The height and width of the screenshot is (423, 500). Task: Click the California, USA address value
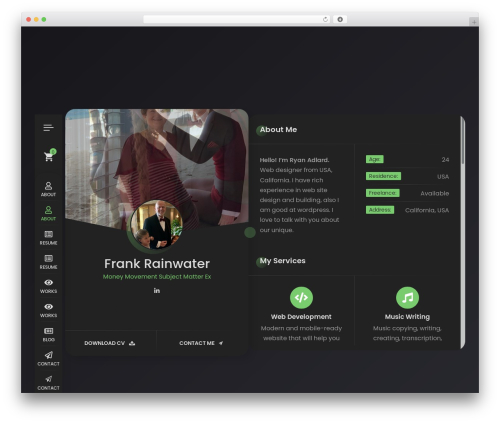427,210
